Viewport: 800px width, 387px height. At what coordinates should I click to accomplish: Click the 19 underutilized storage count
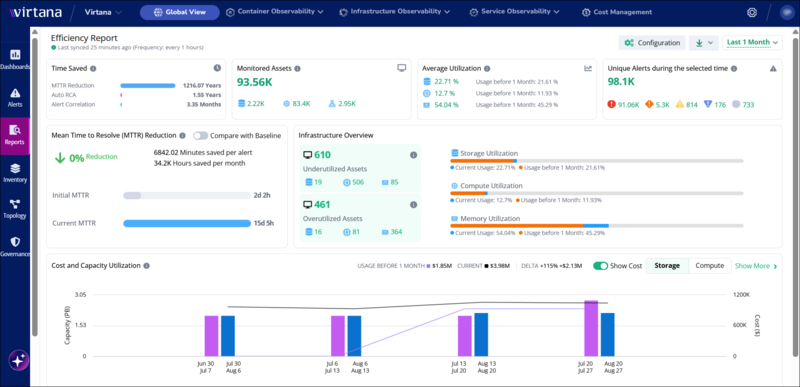pyautogui.click(x=318, y=182)
